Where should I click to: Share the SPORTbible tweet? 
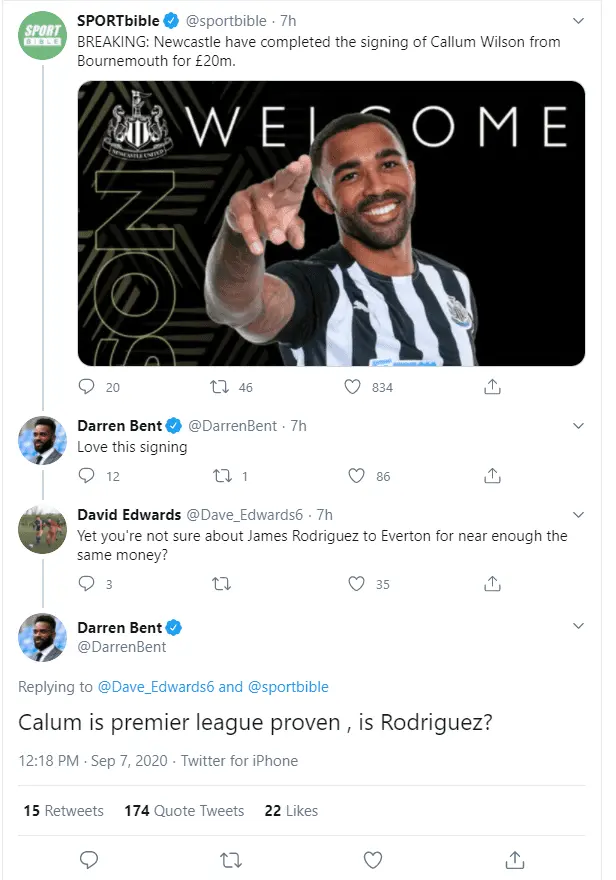(x=492, y=387)
